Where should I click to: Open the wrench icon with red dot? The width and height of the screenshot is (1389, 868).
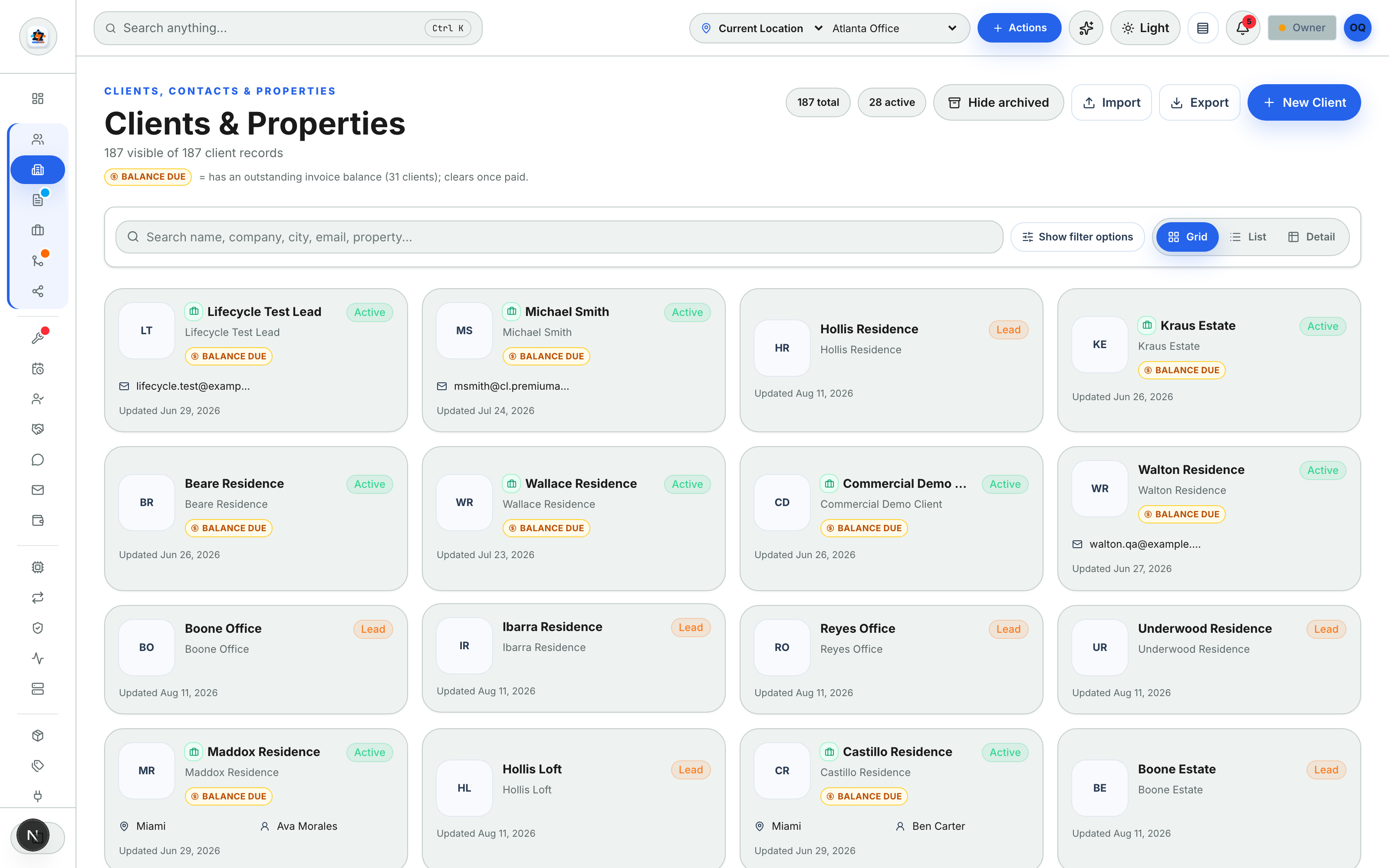(38, 338)
